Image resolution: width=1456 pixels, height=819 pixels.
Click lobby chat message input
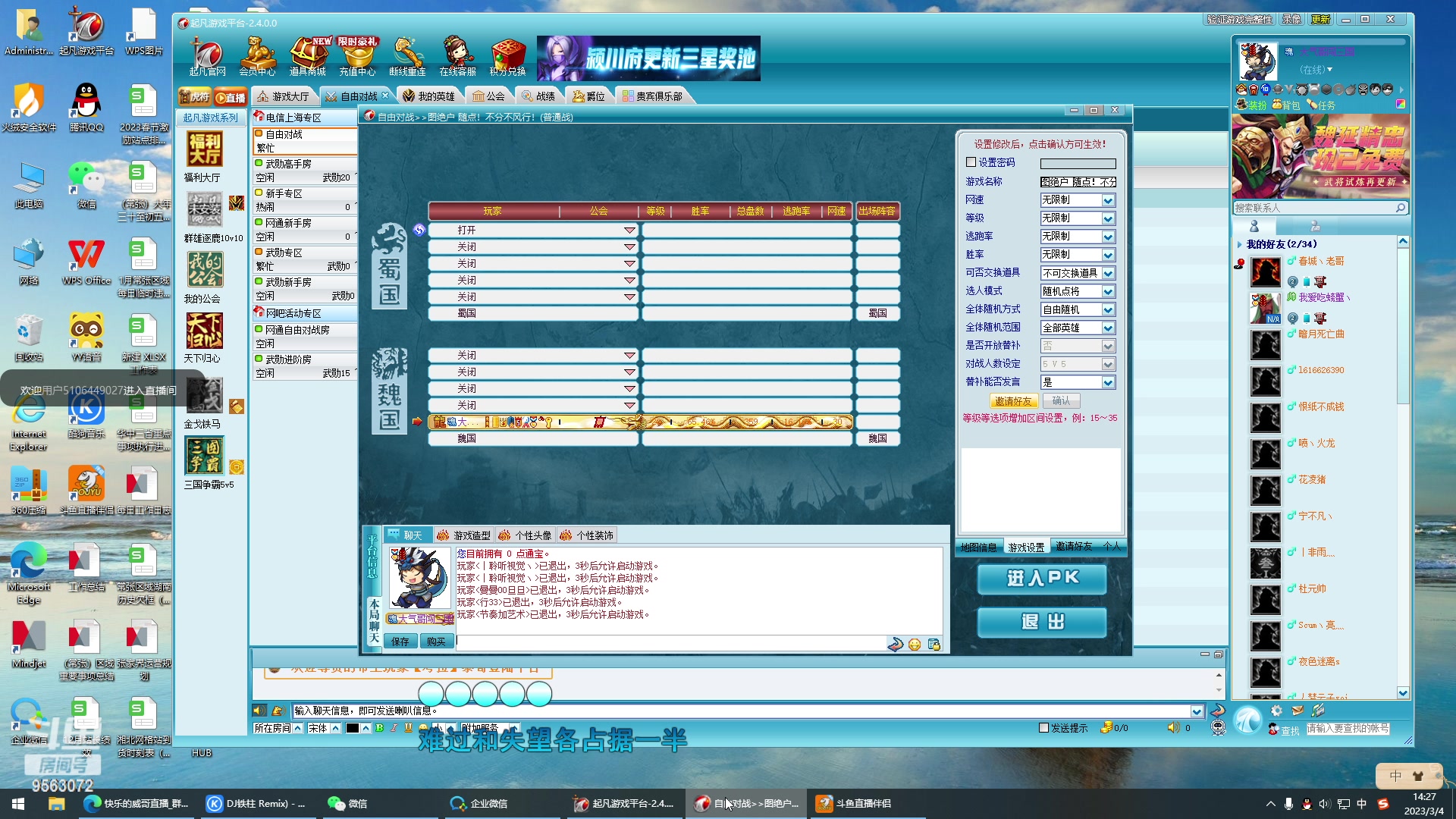pos(741,711)
